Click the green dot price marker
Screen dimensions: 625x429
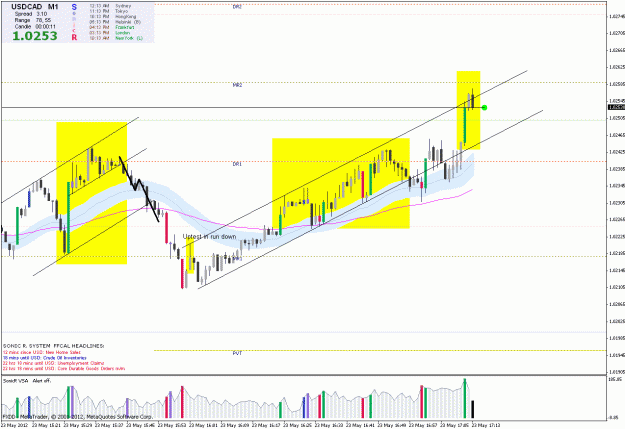pyautogui.click(x=484, y=108)
